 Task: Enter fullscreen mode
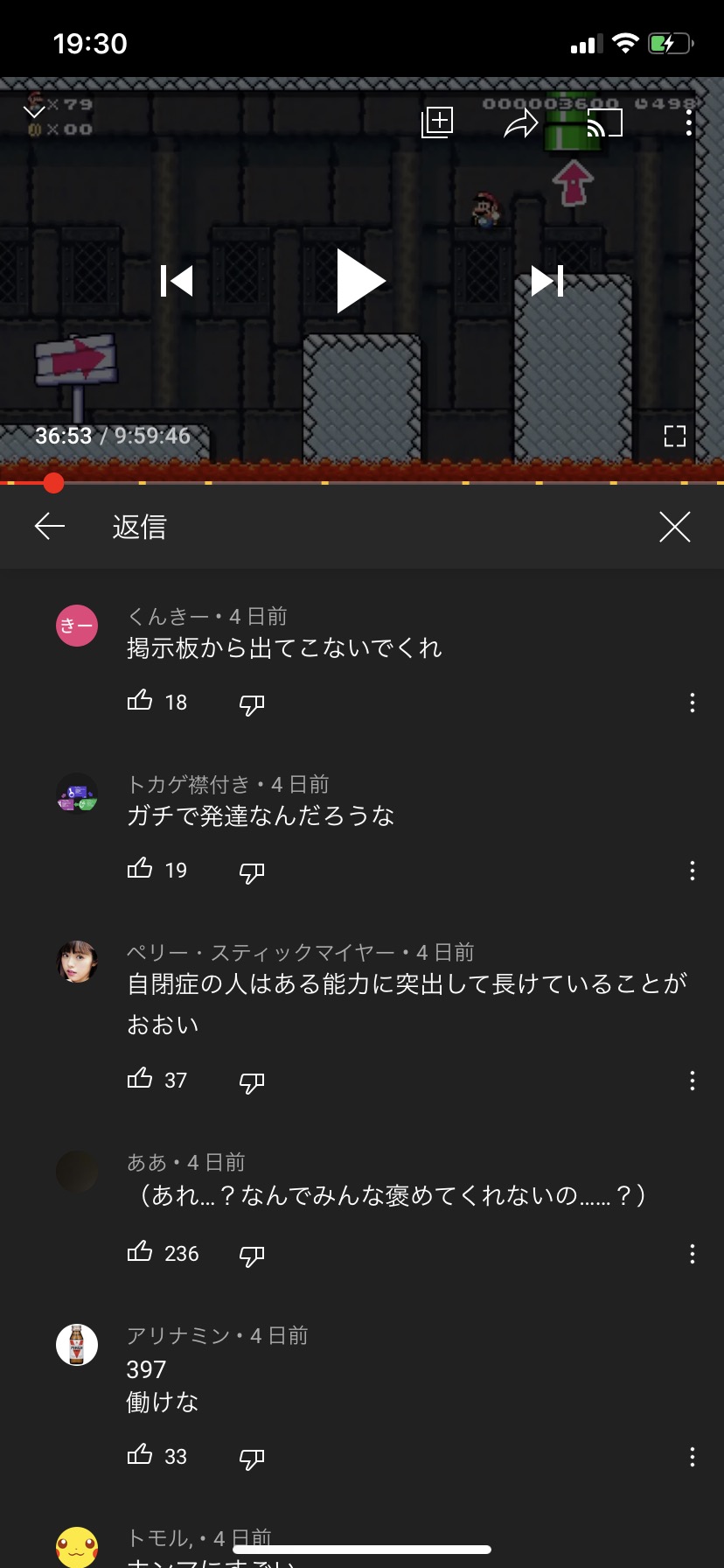[x=675, y=436]
